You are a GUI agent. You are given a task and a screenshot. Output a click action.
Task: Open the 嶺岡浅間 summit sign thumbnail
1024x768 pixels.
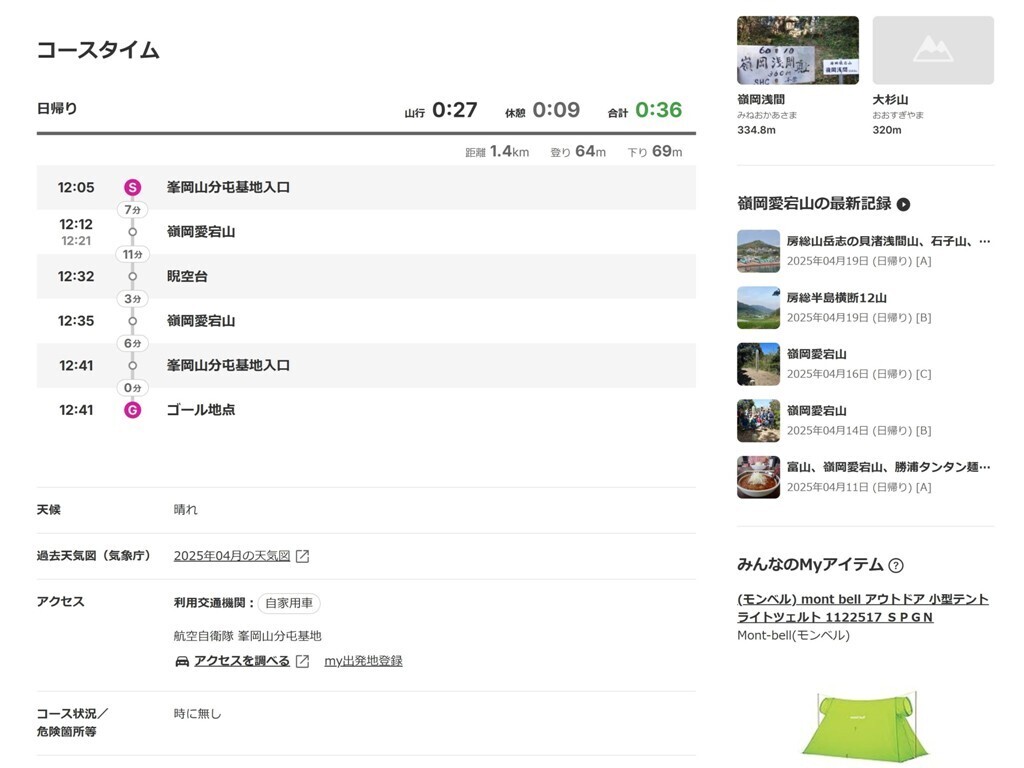tap(797, 50)
